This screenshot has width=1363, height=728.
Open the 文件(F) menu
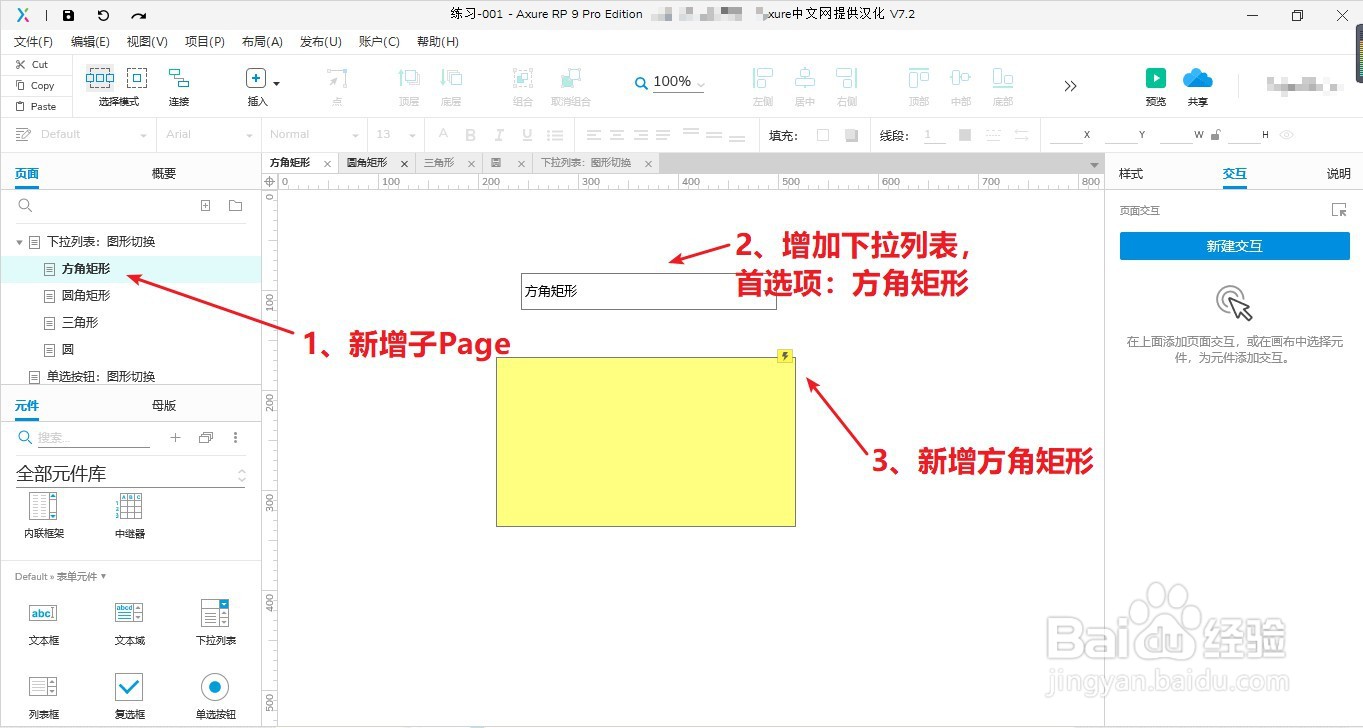coord(33,42)
